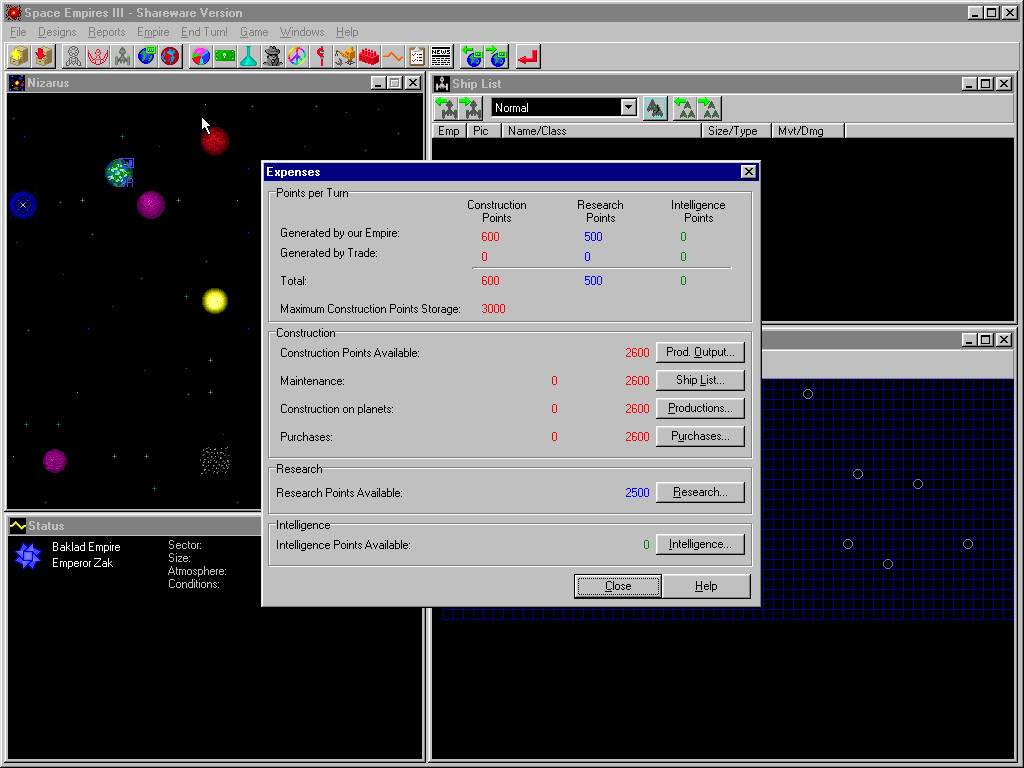Click the clipboard checklist toolbar icon

417,56
